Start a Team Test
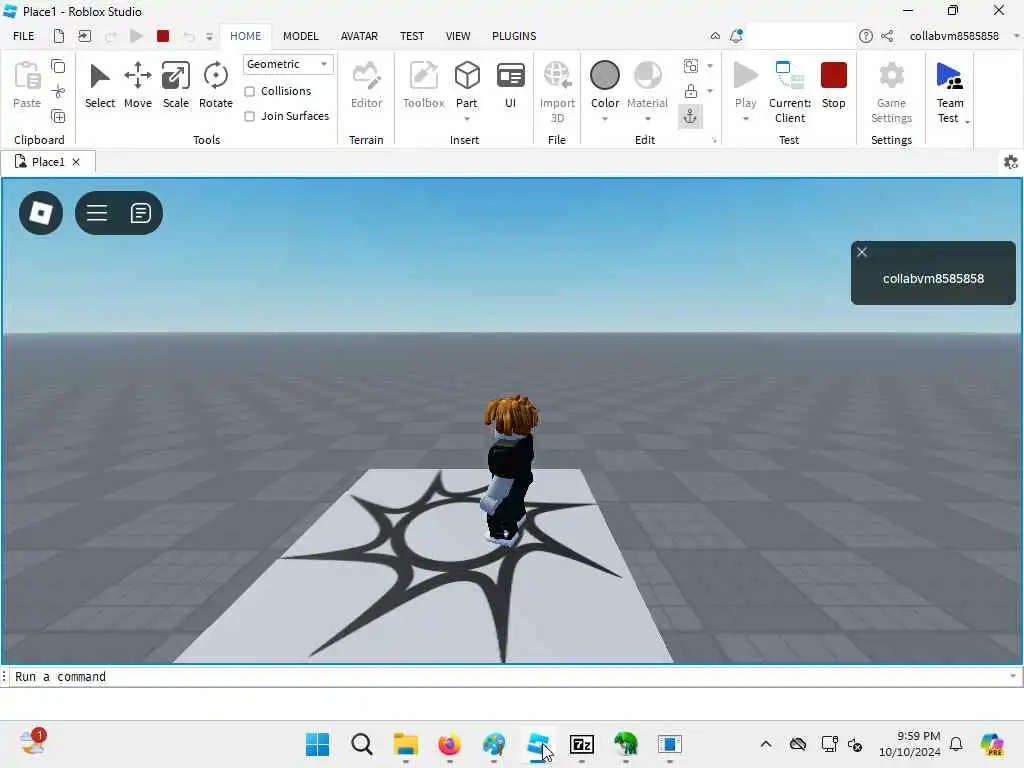 tap(949, 91)
